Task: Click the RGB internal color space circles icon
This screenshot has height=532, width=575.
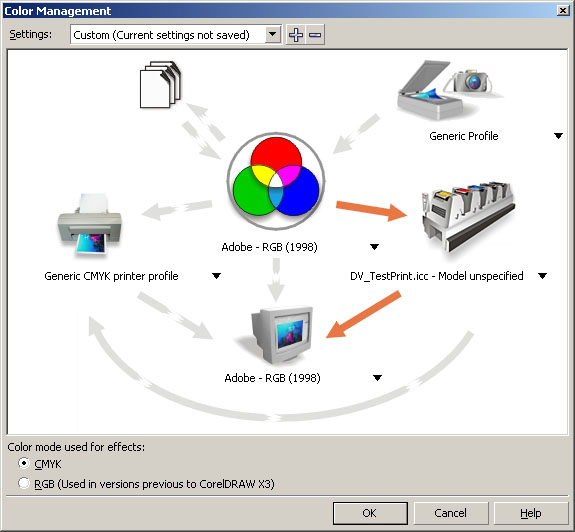Action: [x=276, y=181]
